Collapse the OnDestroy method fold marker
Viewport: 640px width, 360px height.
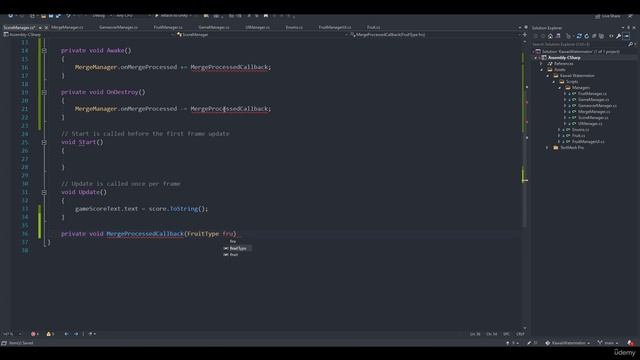[44, 92]
